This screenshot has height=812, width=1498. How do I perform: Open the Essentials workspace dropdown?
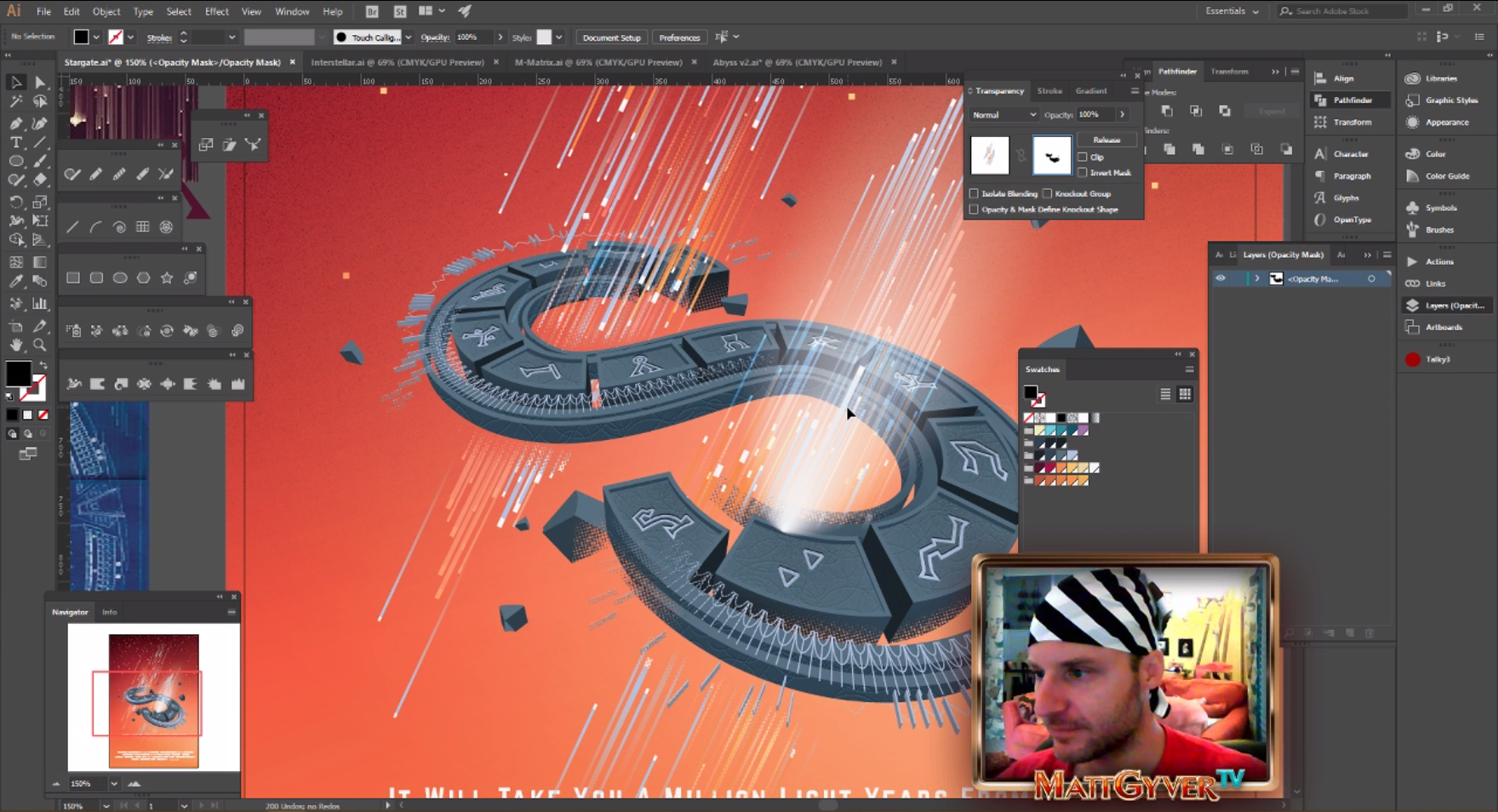(1232, 11)
